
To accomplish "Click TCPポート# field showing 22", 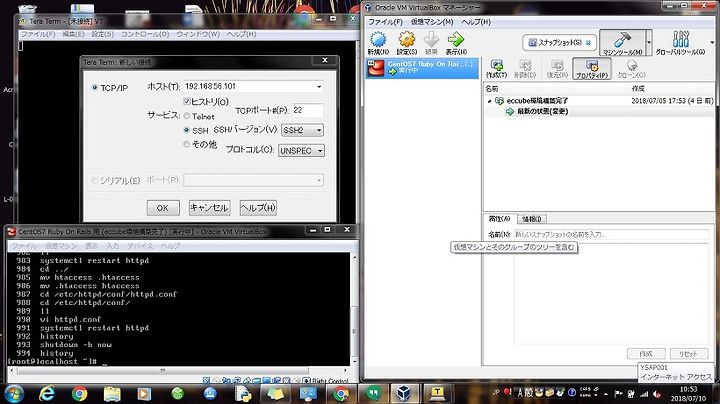I will (x=307, y=110).
